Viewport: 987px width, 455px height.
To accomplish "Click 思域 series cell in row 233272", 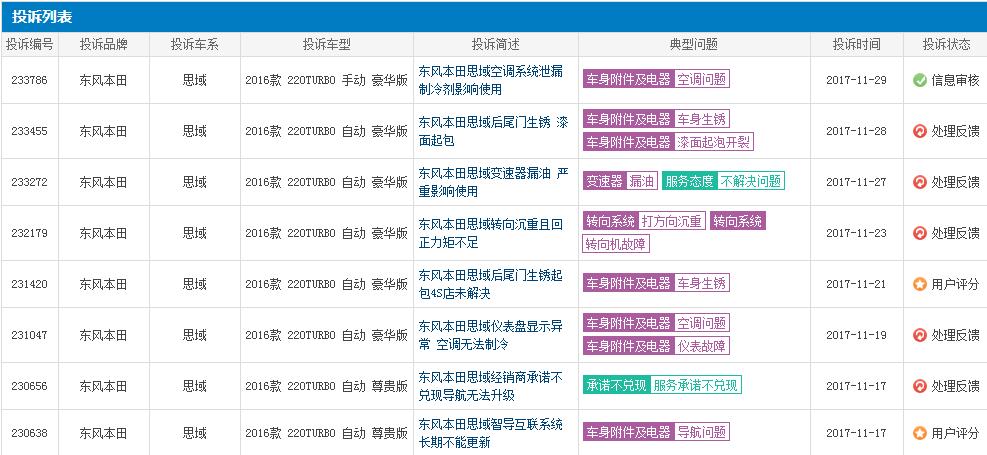I will 195,182.
